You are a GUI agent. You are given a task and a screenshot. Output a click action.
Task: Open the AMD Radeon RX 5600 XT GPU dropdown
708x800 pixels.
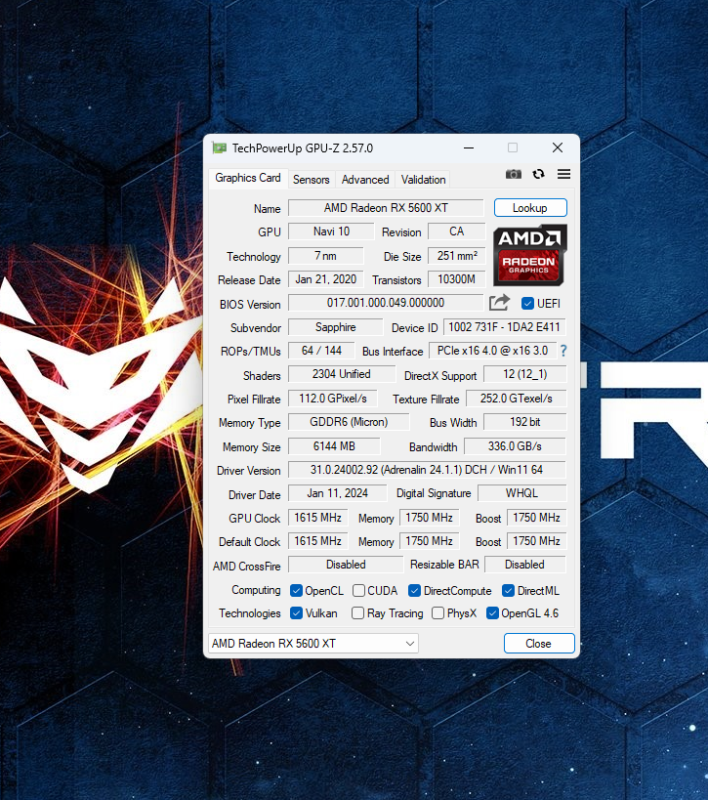(x=313, y=643)
